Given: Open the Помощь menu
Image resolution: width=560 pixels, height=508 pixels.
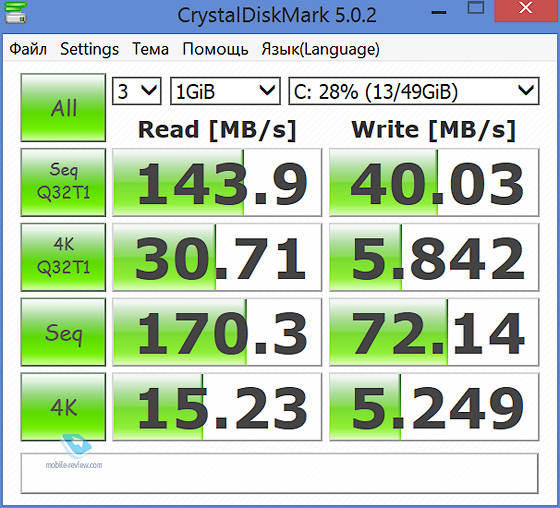Looking at the screenshot, I should [215, 49].
